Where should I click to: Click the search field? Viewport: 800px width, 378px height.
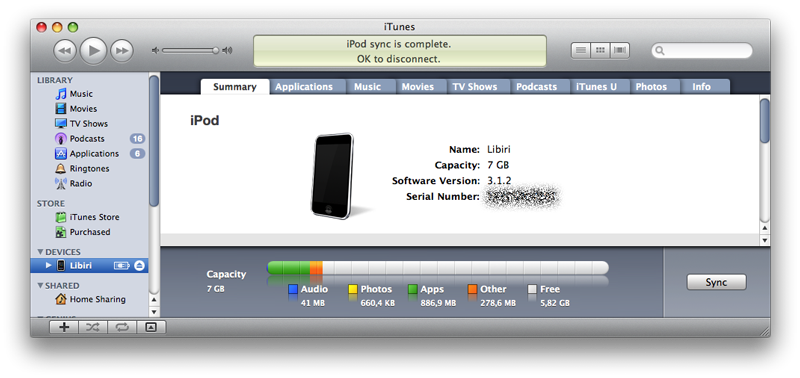(702, 51)
